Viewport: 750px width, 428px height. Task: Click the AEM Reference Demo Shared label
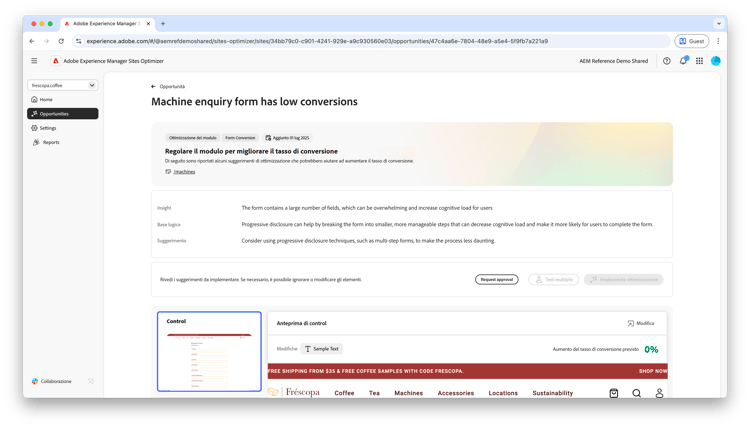(x=614, y=61)
